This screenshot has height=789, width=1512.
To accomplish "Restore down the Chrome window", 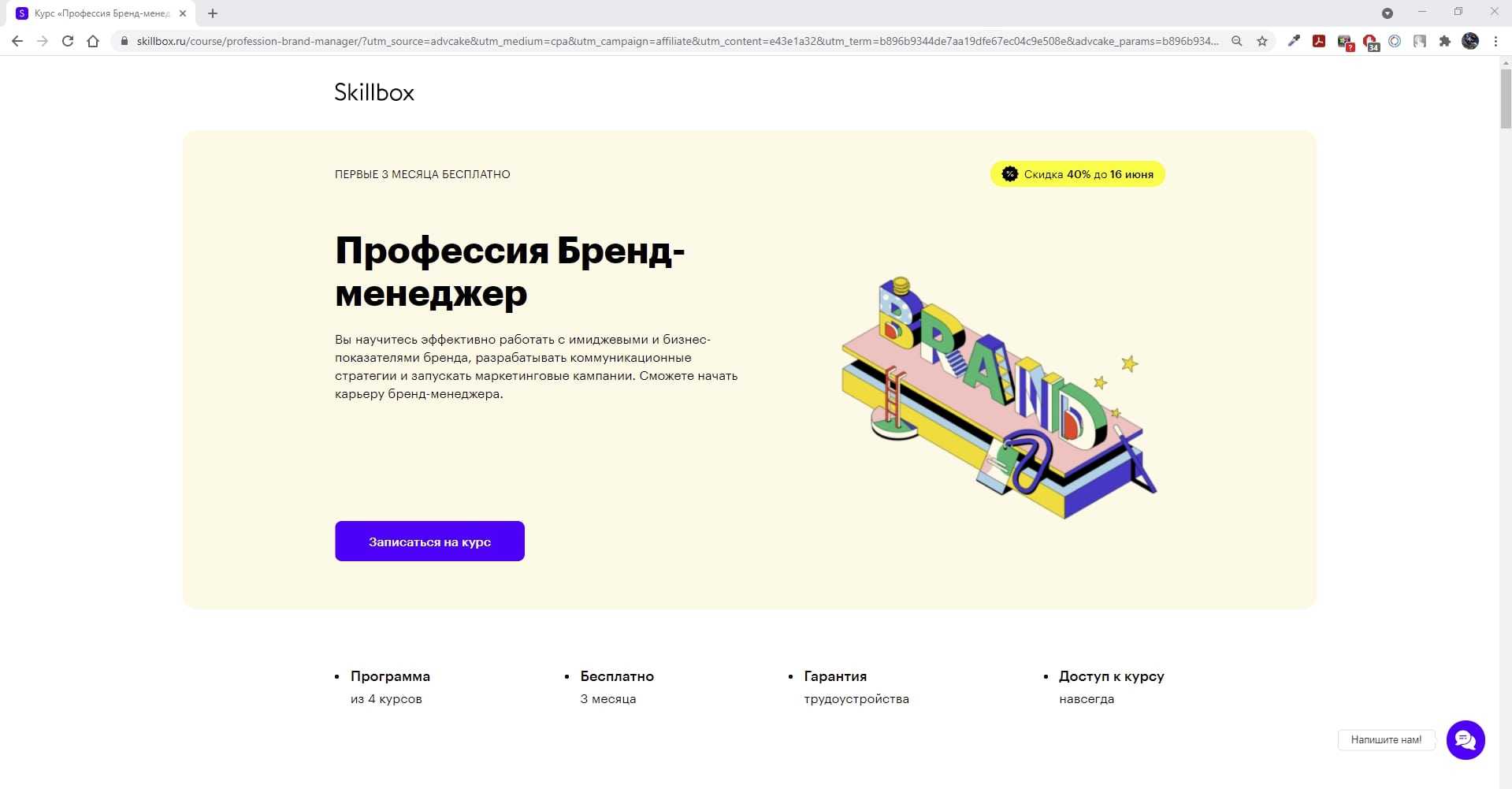I will coord(1458,12).
